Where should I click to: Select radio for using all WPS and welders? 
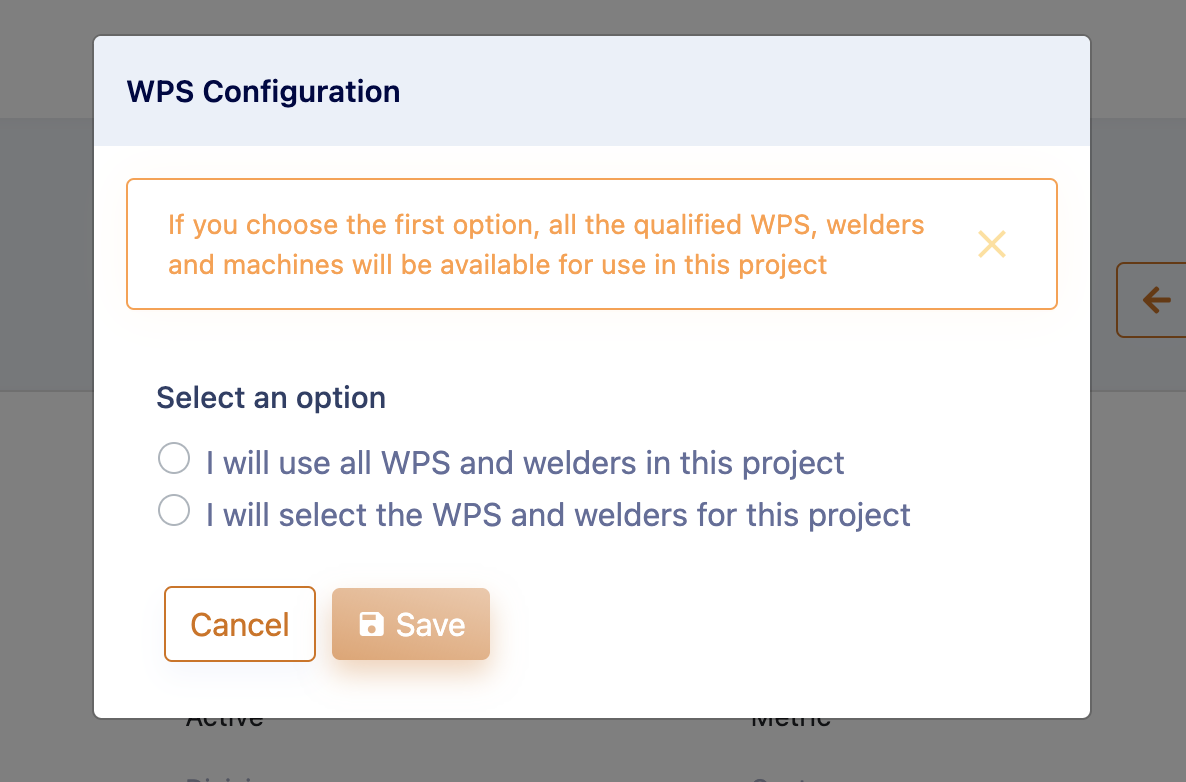point(174,458)
